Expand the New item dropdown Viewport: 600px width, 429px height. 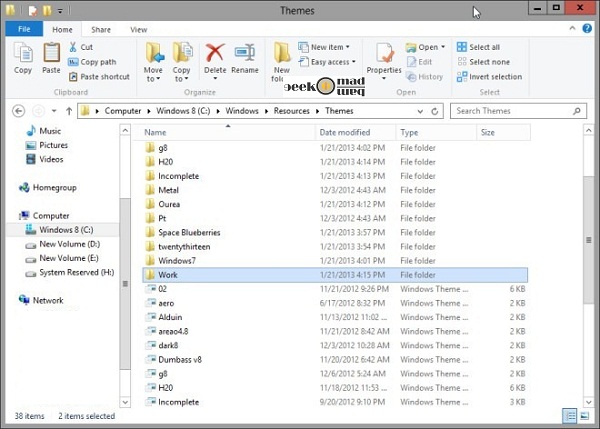(347, 47)
